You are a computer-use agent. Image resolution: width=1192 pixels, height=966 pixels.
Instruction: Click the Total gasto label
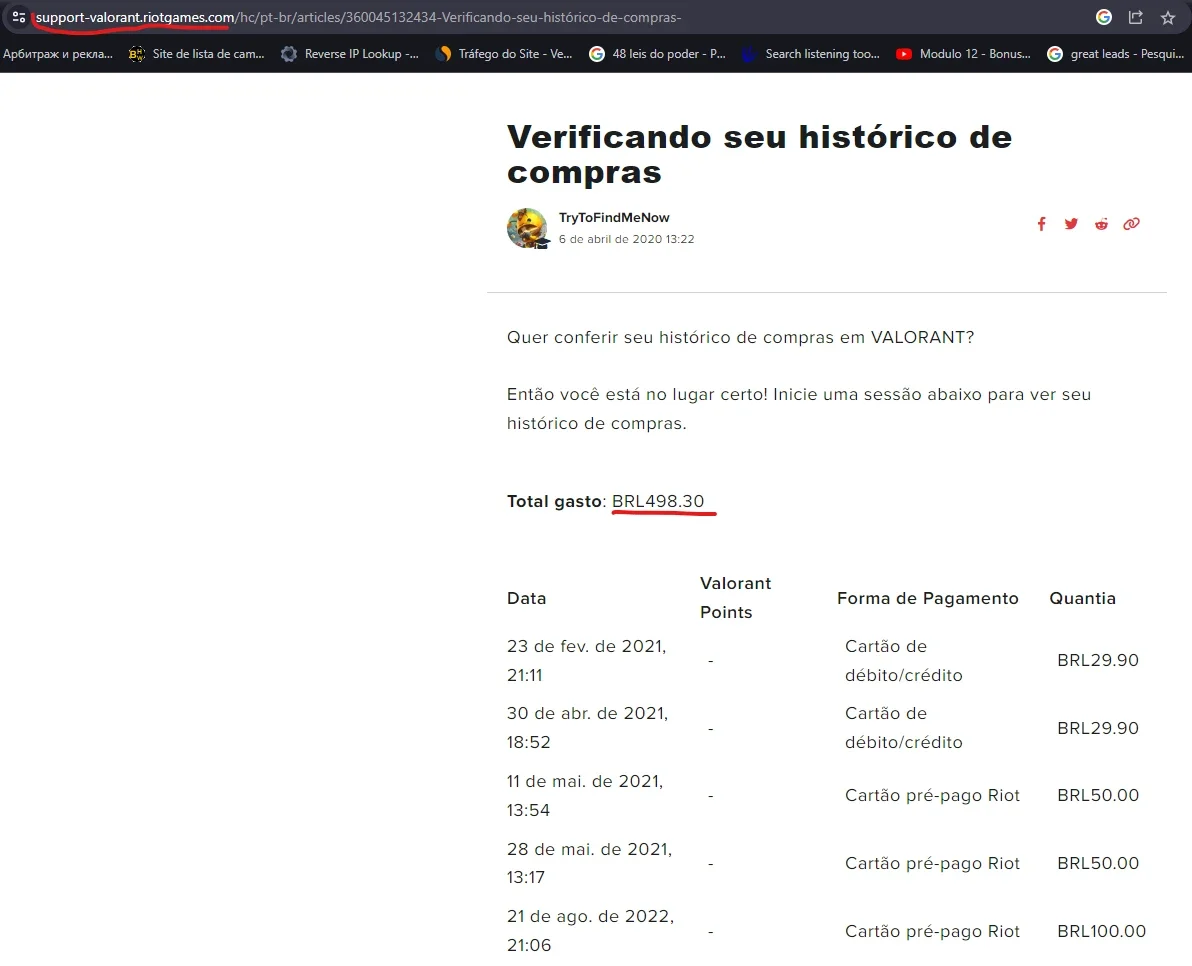tap(554, 502)
